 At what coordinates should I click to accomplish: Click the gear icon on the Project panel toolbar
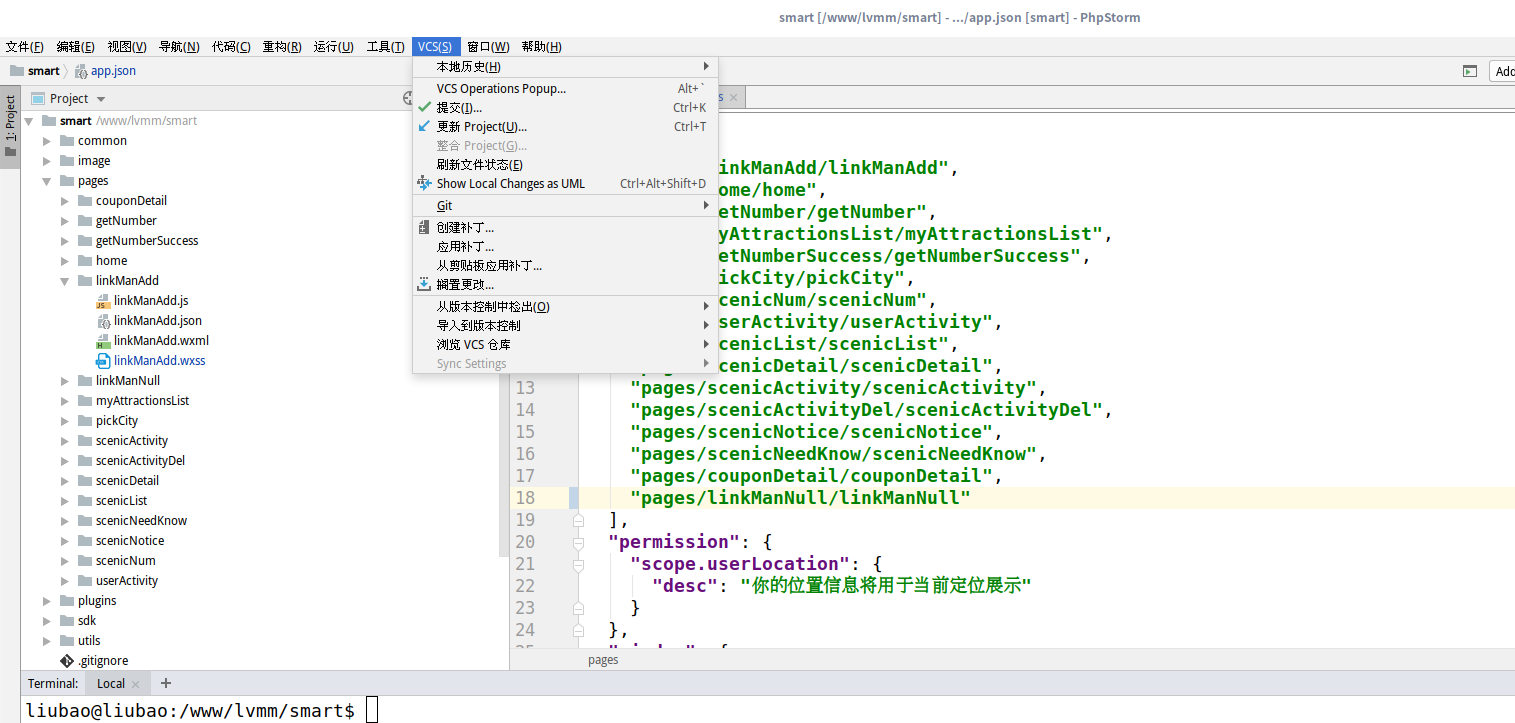pyautogui.click(x=408, y=98)
